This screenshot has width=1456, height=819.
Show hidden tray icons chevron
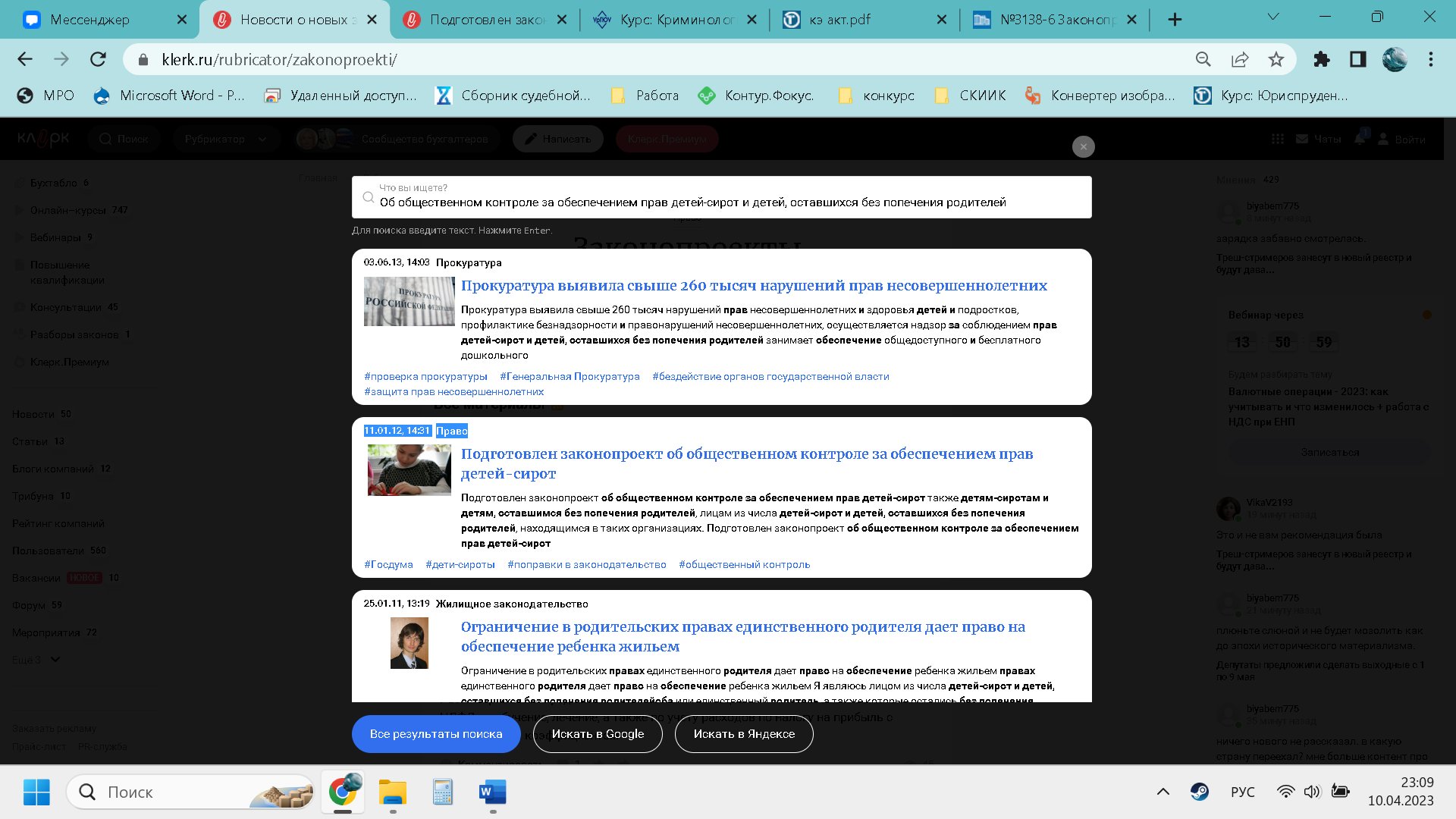[x=1163, y=792]
